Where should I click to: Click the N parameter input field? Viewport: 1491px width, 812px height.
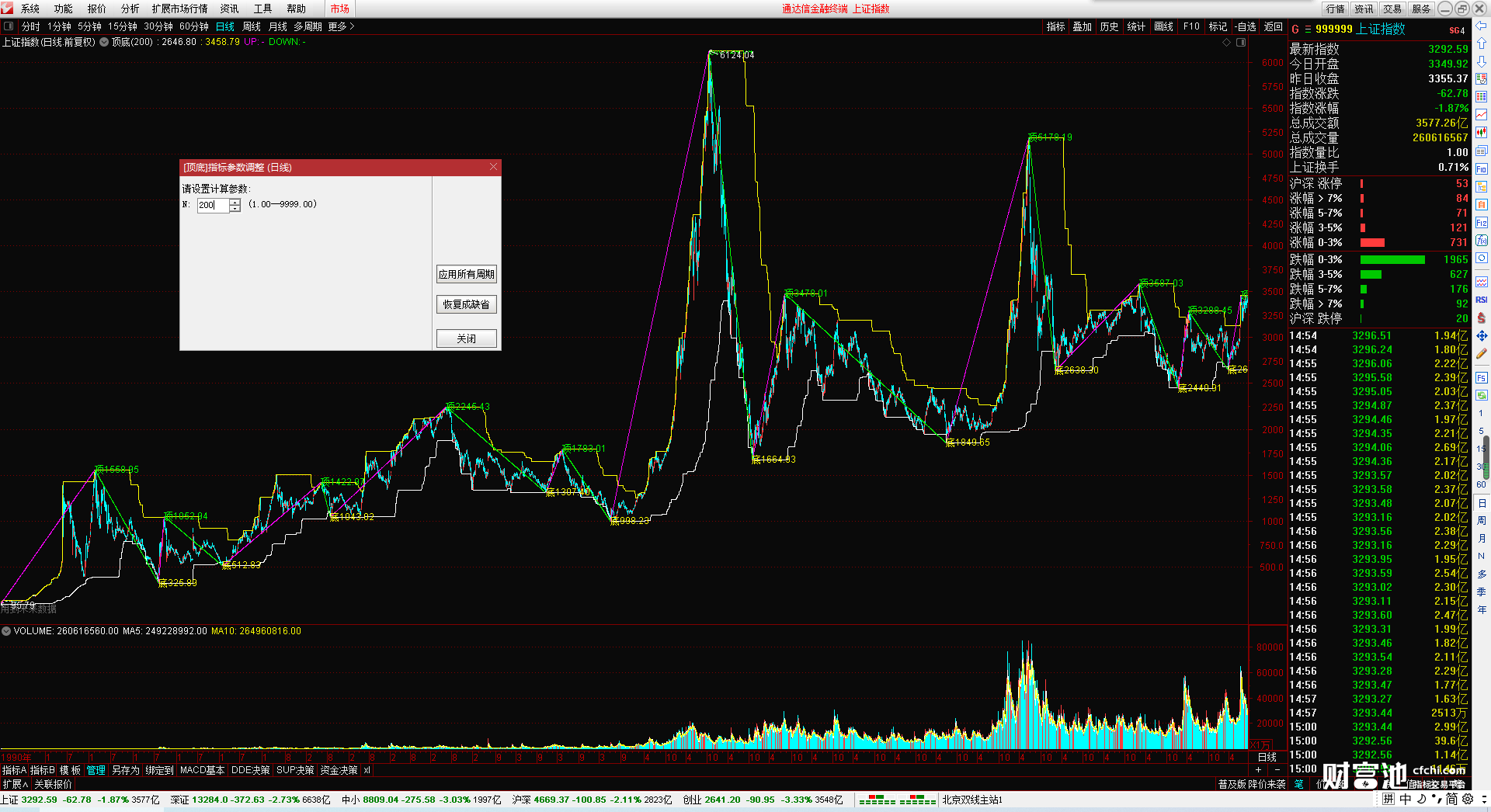coord(213,205)
